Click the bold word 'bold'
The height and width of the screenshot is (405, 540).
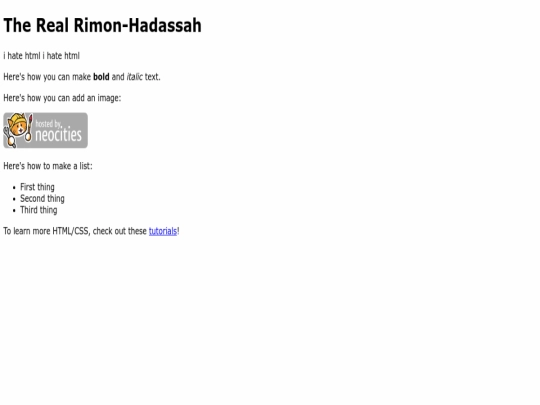pos(101,77)
